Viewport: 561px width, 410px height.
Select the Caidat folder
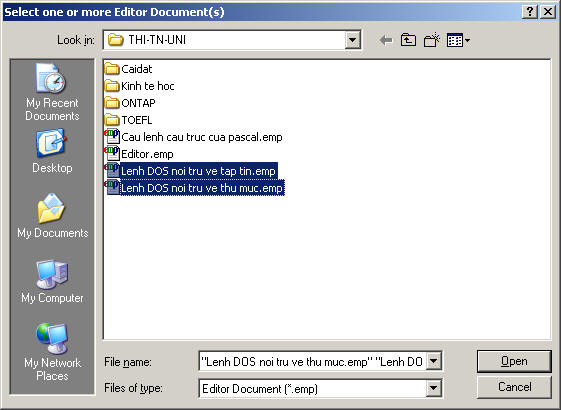(128, 69)
